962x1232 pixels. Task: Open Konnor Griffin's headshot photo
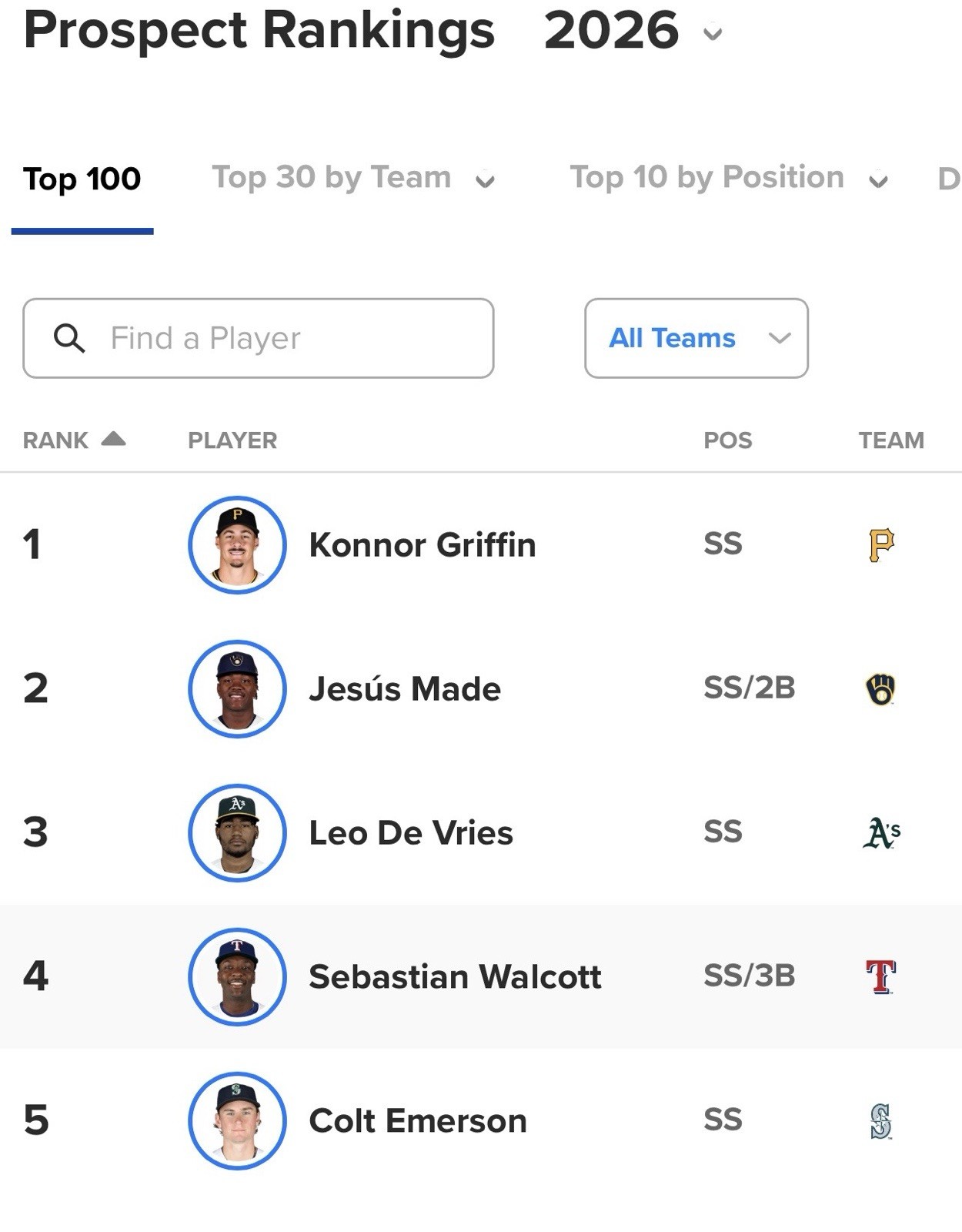pyautogui.click(x=237, y=545)
